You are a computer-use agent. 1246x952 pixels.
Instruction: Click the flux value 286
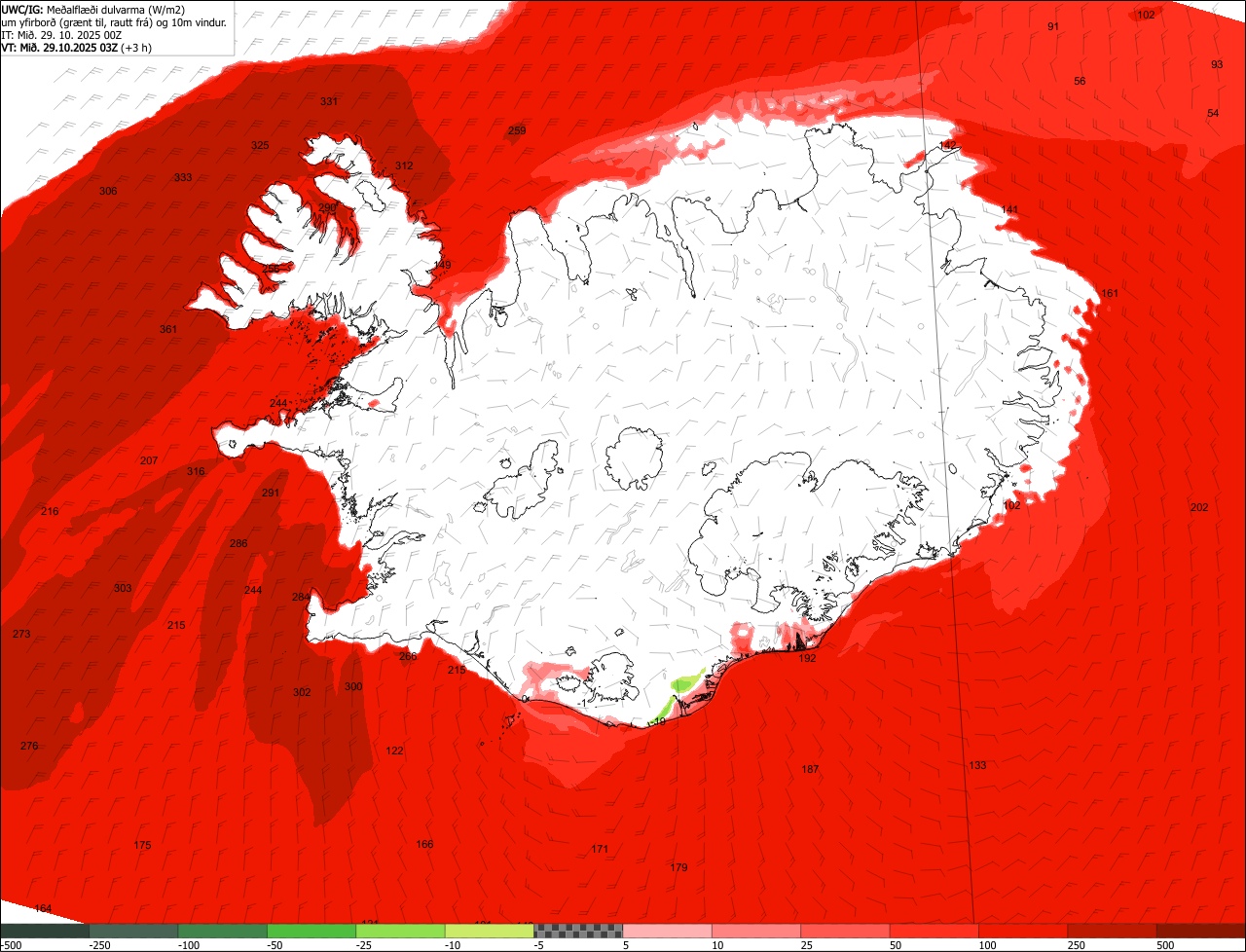(x=238, y=543)
